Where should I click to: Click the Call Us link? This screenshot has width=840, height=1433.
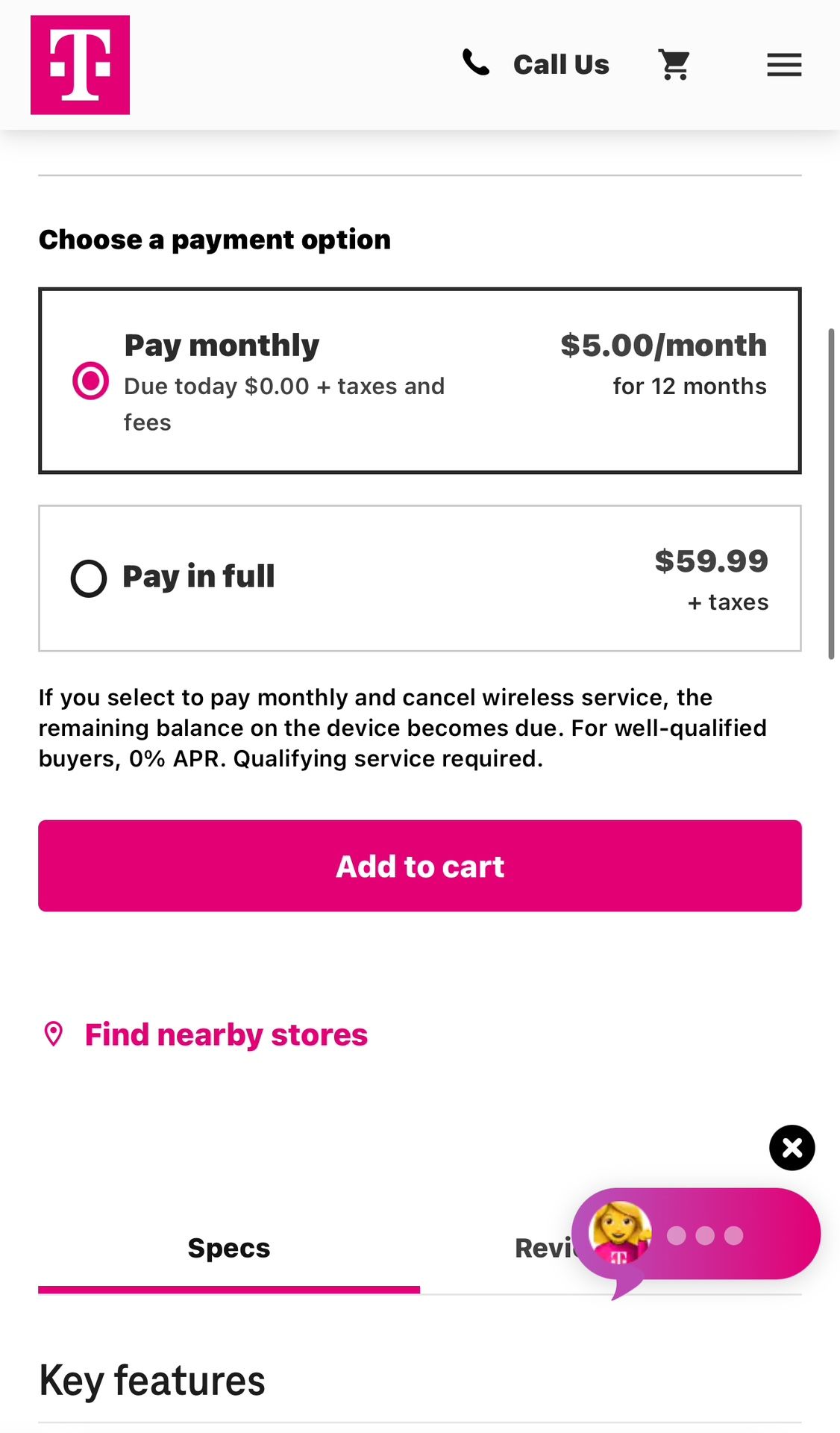[561, 65]
